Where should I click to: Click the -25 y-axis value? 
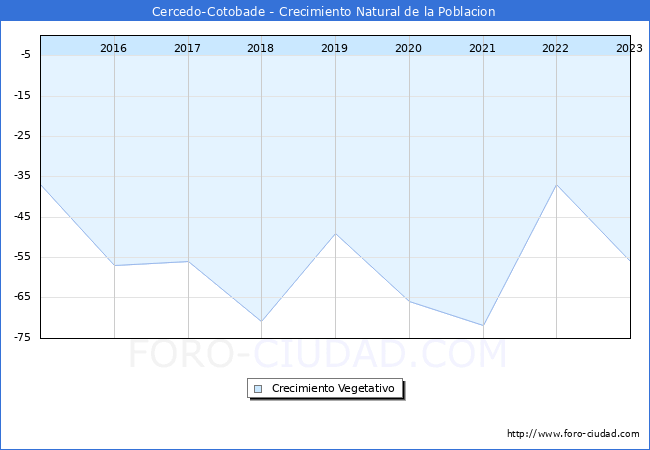pyautogui.click(x=22, y=135)
